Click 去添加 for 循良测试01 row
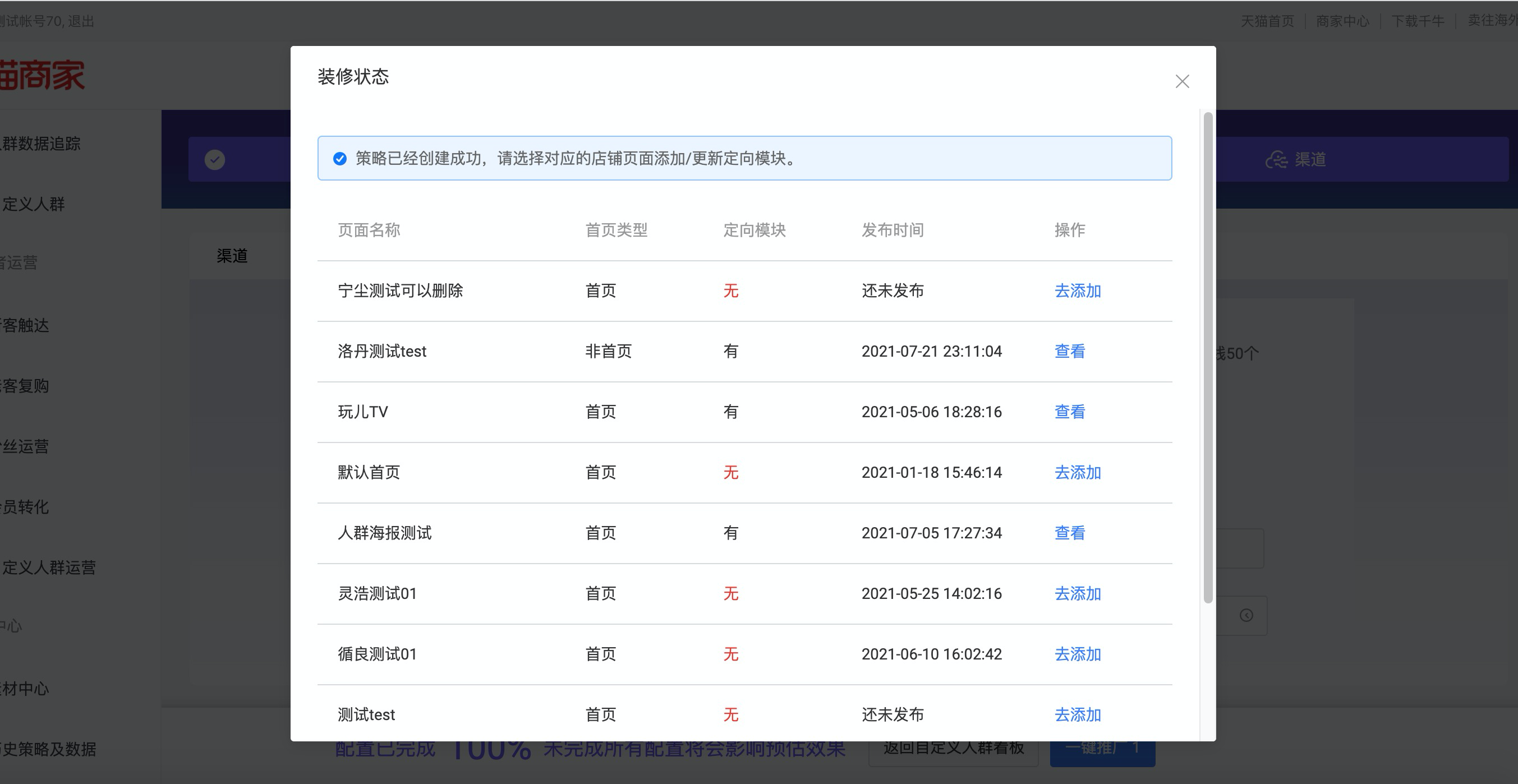Screen dimensions: 1518x784 1077,654
